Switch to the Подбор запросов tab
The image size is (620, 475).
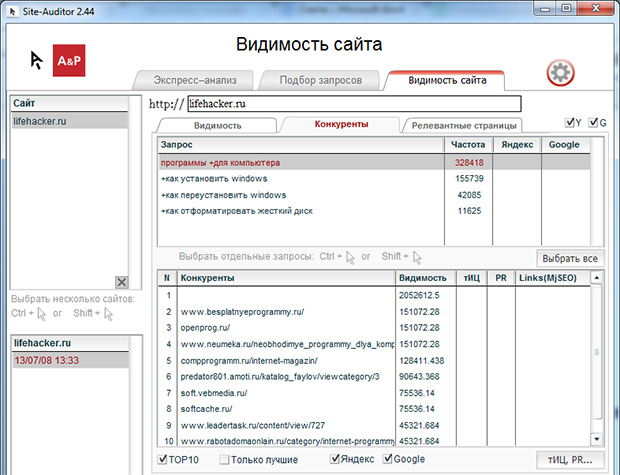click(321, 80)
